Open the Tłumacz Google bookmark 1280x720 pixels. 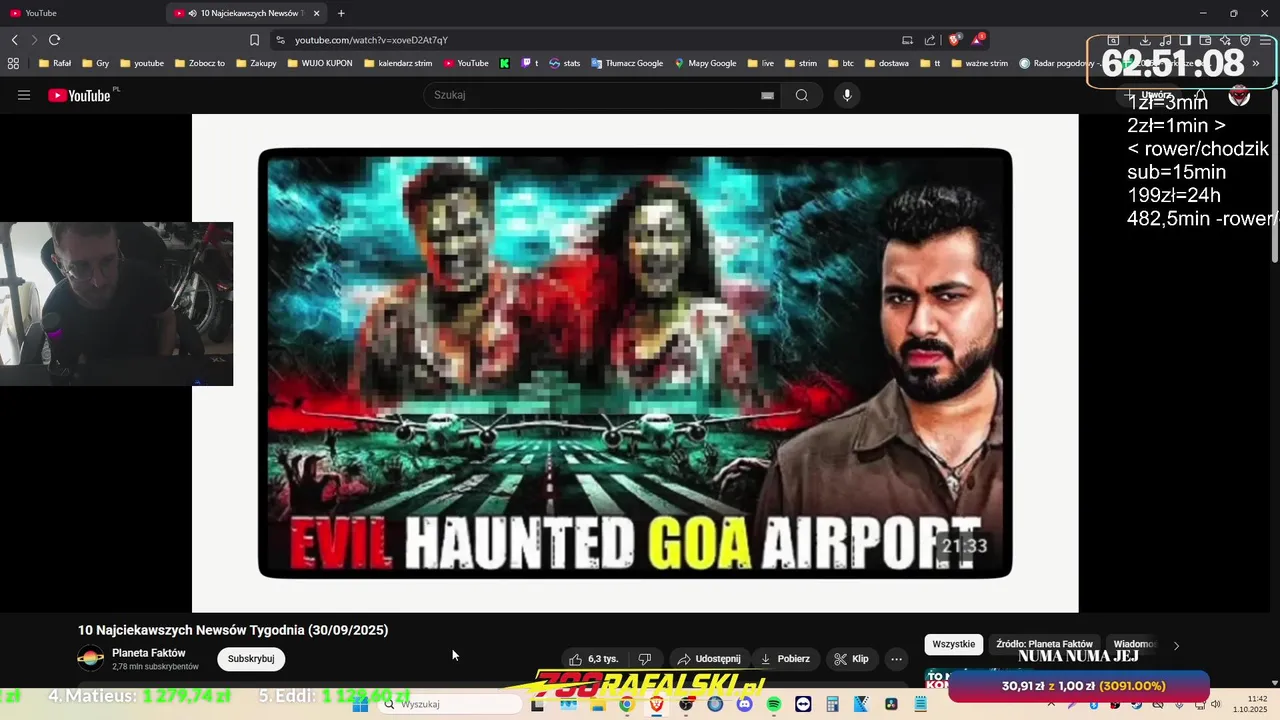pos(627,63)
